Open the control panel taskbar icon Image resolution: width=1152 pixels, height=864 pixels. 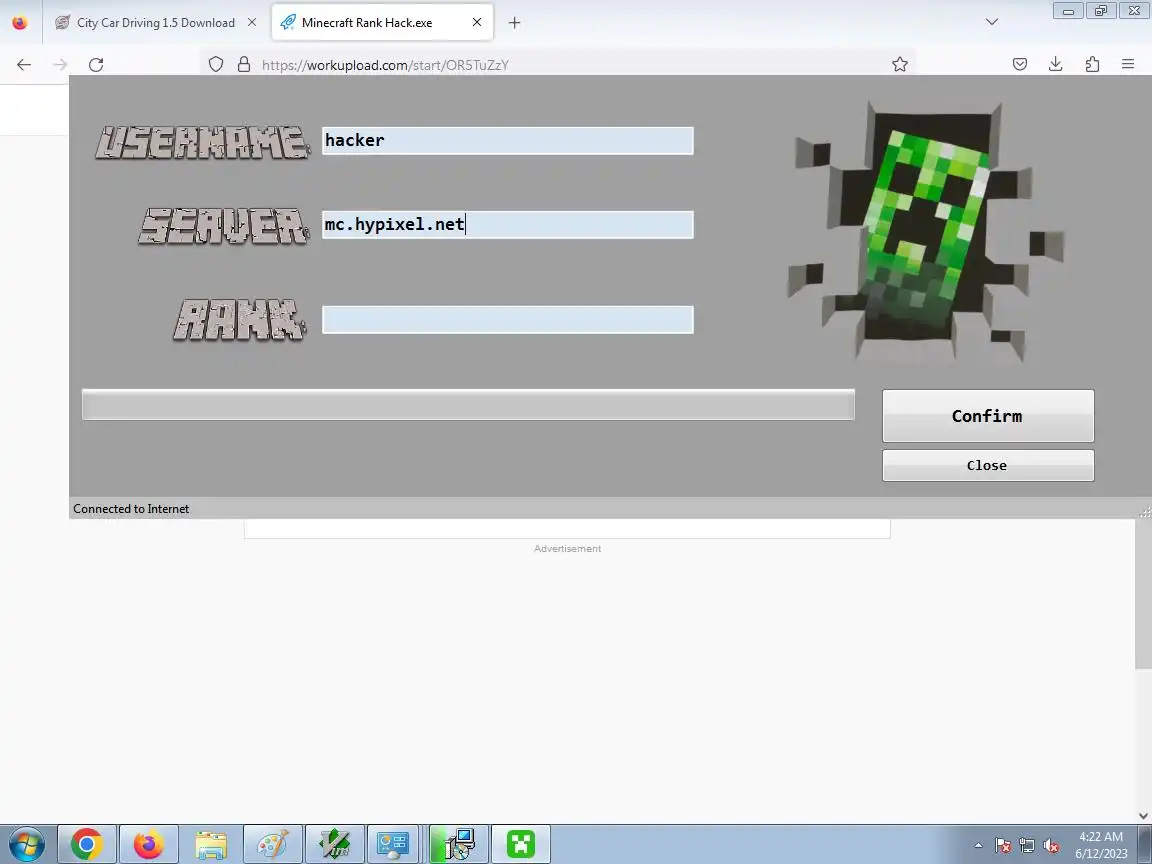392,844
